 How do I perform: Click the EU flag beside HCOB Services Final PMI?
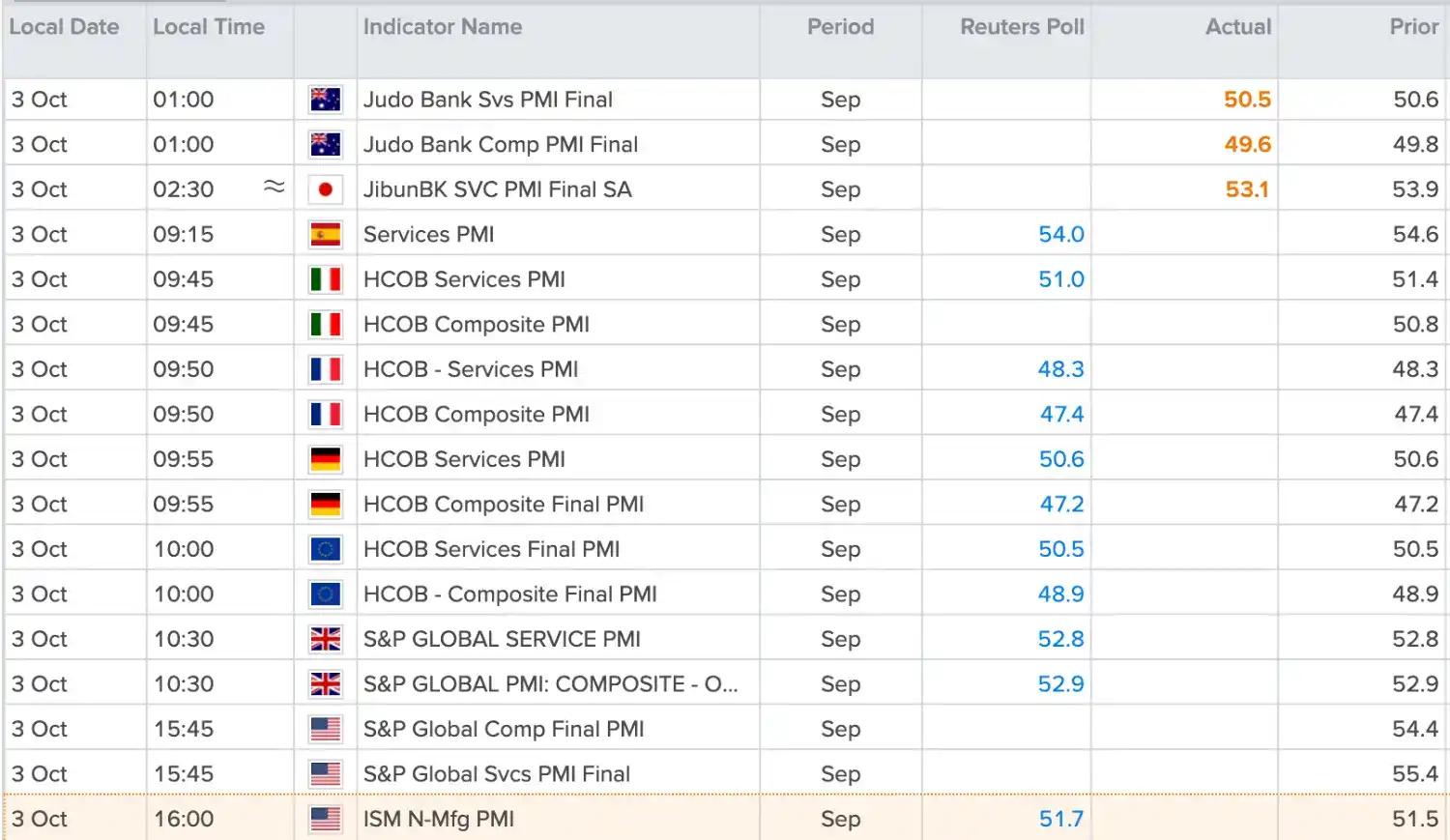pos(326,549)
